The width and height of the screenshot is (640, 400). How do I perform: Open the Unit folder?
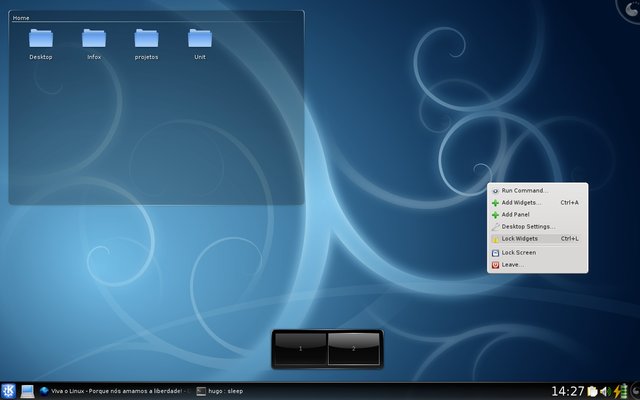point(200,44)
